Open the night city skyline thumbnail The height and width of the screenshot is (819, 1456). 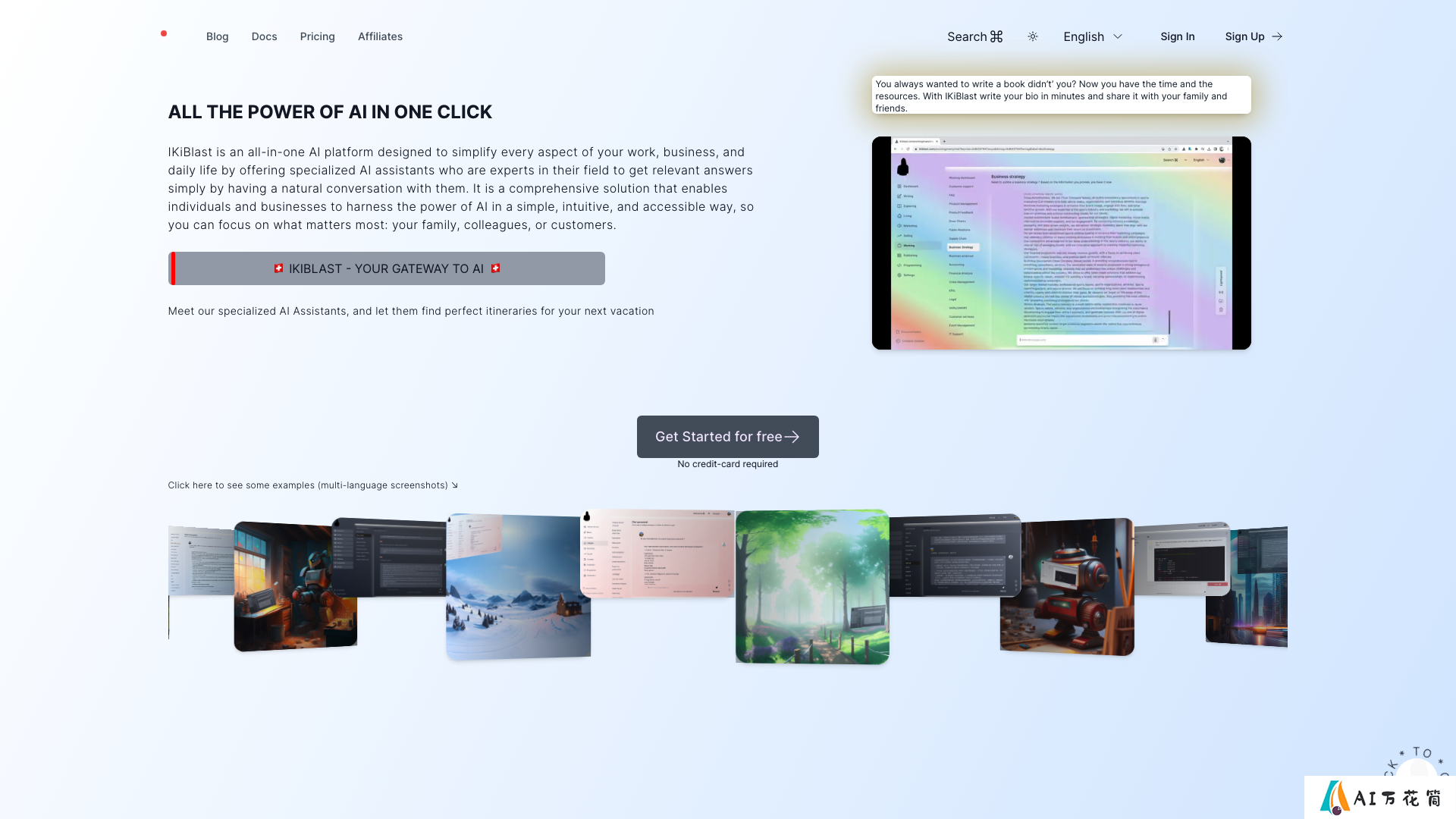tap(1247, 588)
